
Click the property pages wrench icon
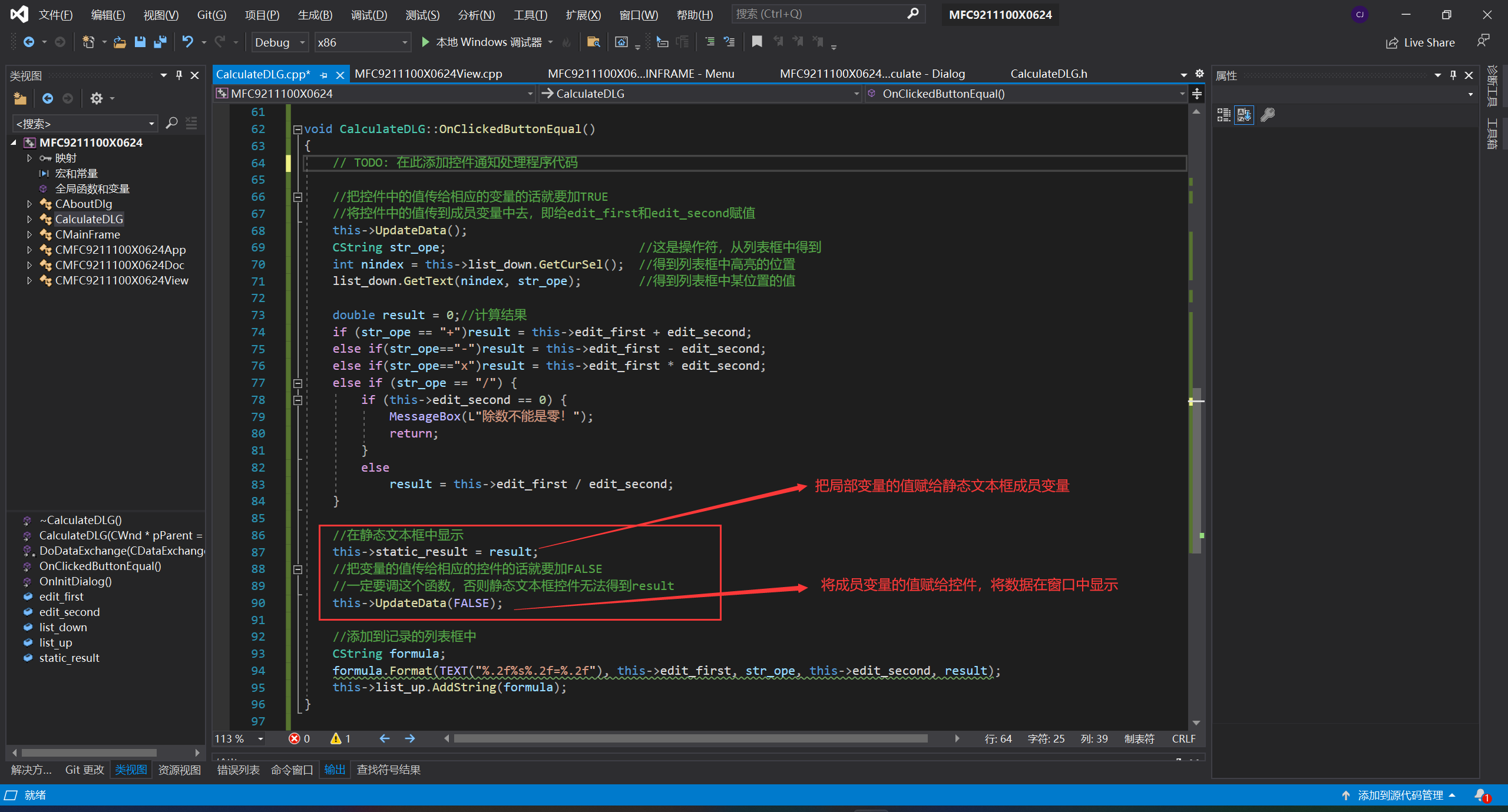[x=1267, y=115]
